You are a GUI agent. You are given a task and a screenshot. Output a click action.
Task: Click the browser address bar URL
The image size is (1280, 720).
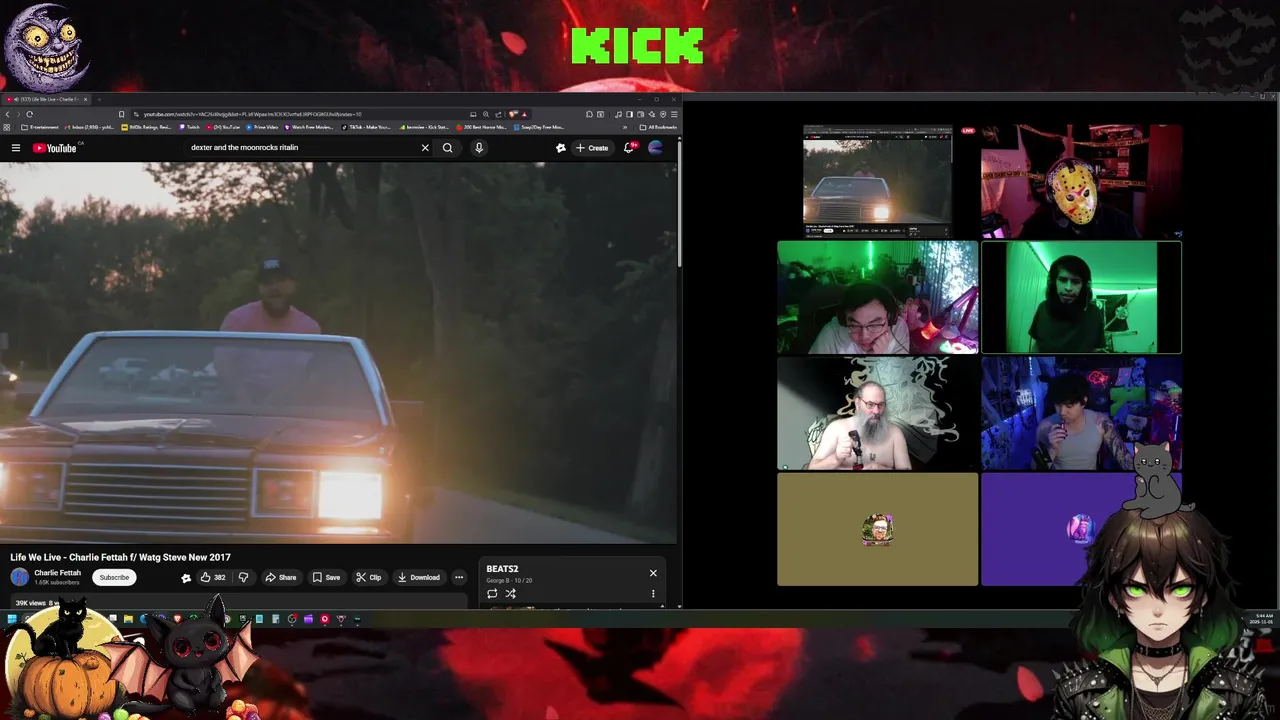tap(252, 114)
